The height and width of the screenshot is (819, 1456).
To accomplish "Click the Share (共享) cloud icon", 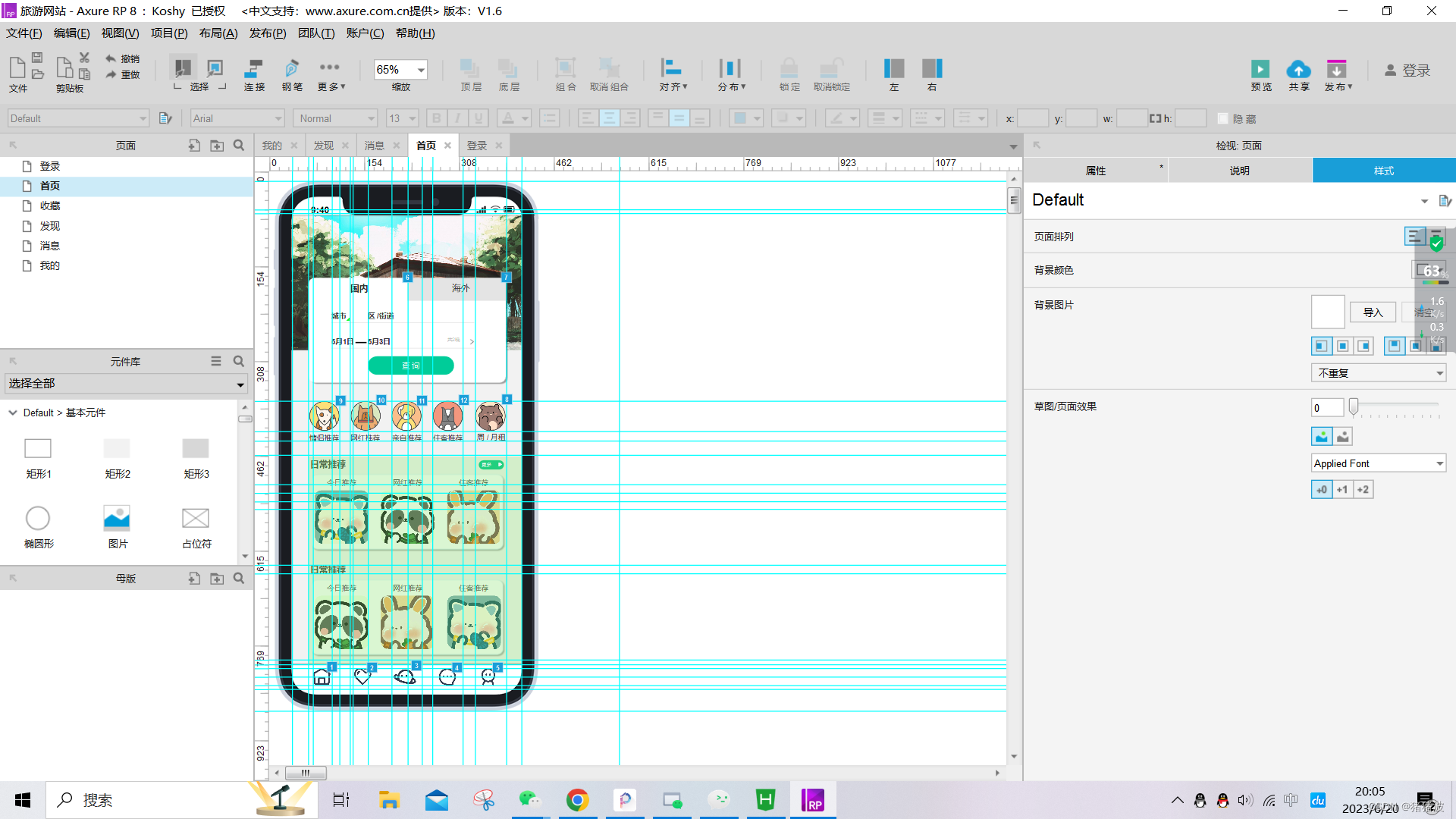I will (x=1298, y=70).
